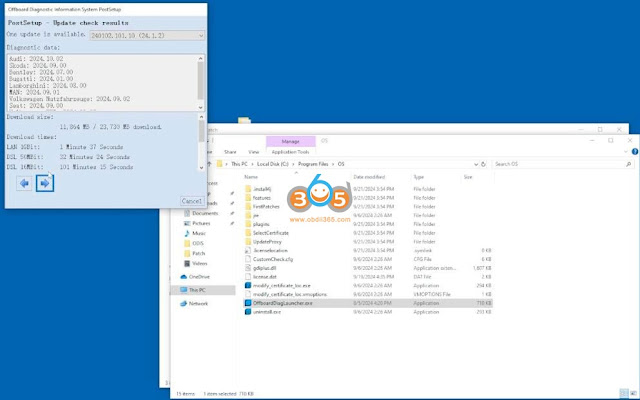Select the SelectCertificate folder icon
Image resolution: width=640 pixels, height=400 pixels.
pyautogui.click(x=248, y=233)
